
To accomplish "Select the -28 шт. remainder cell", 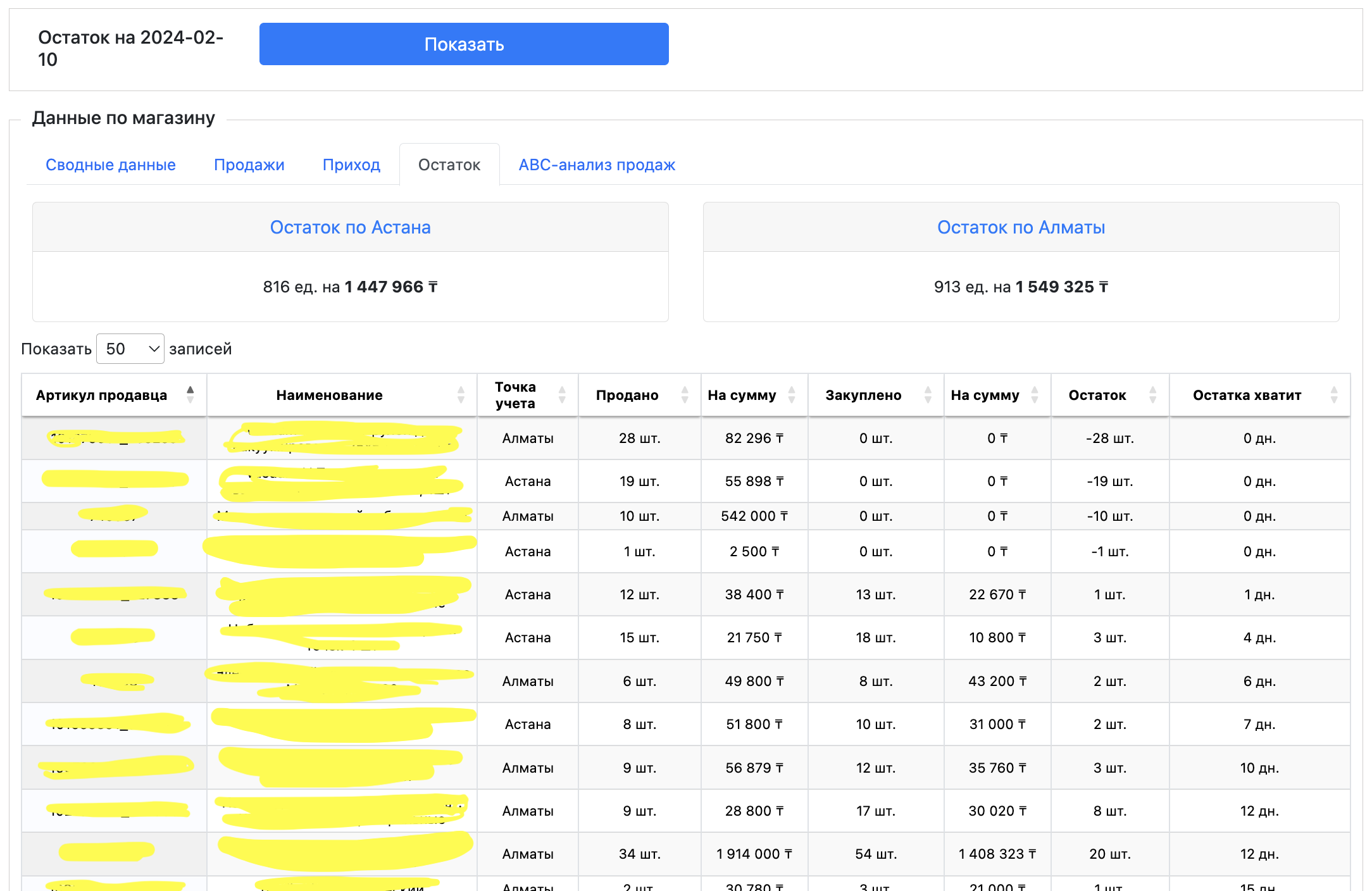I will pos(1110,438).
